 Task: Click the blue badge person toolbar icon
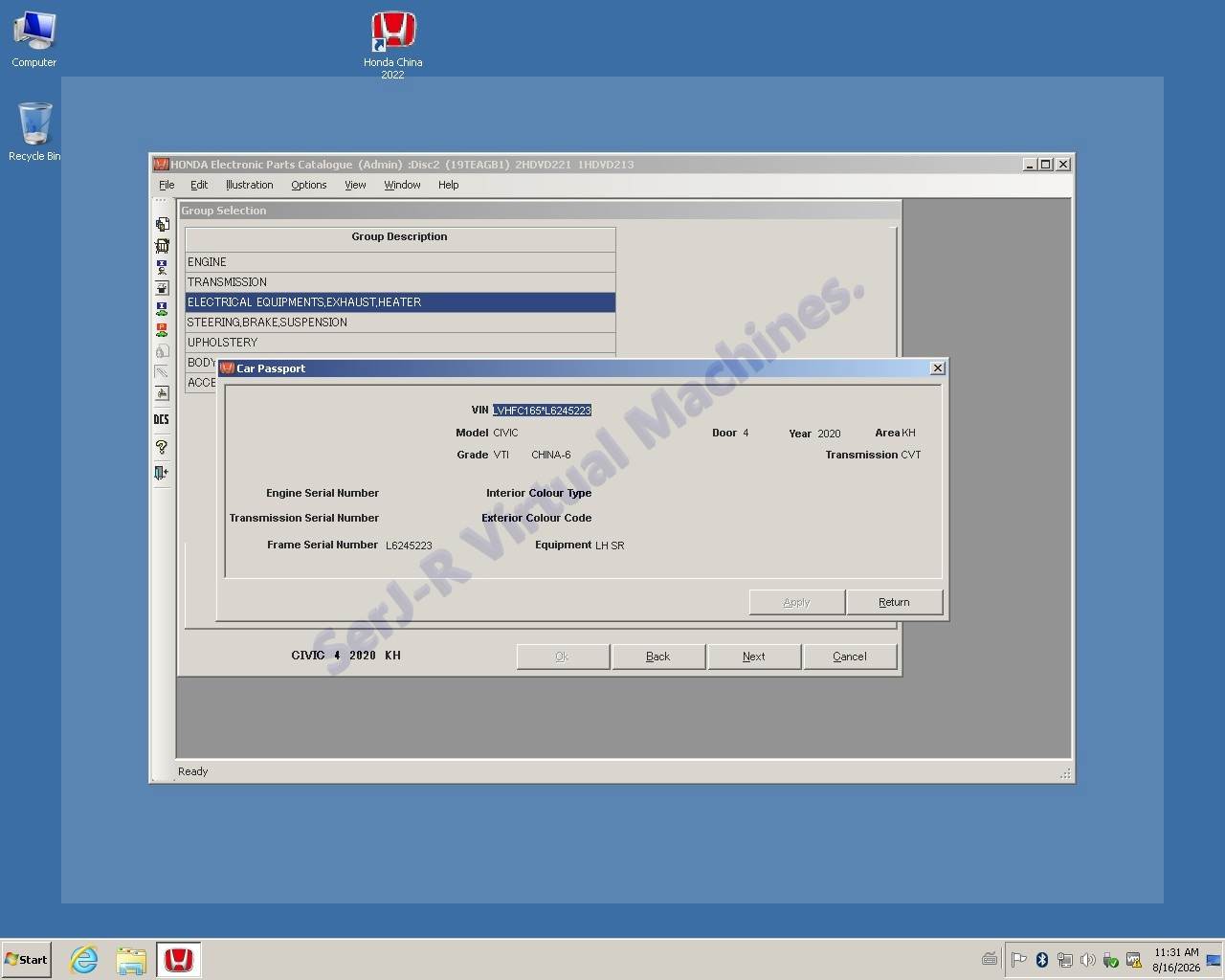(x=162, y=266)
